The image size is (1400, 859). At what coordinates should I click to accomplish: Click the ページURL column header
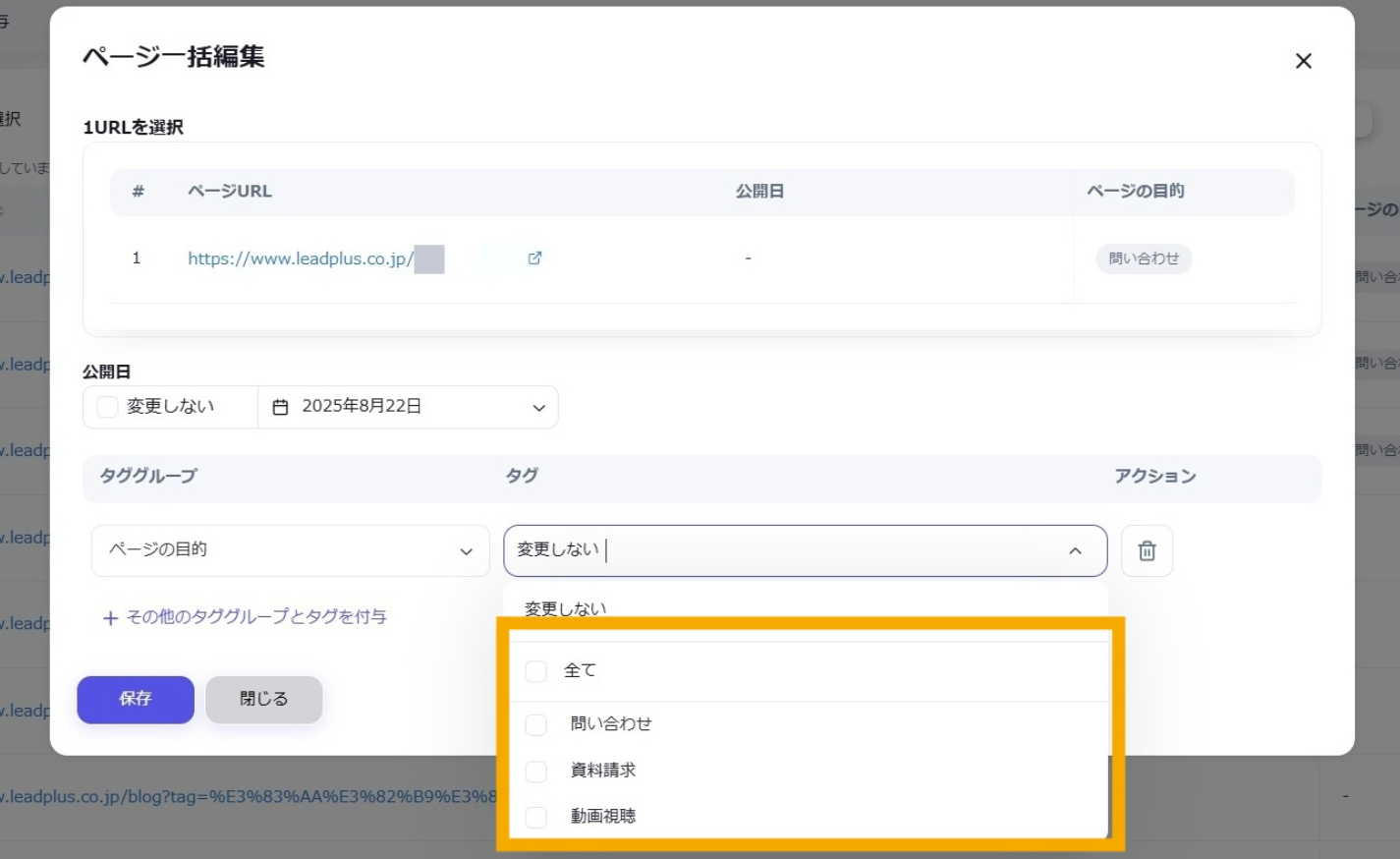point(229,192)
